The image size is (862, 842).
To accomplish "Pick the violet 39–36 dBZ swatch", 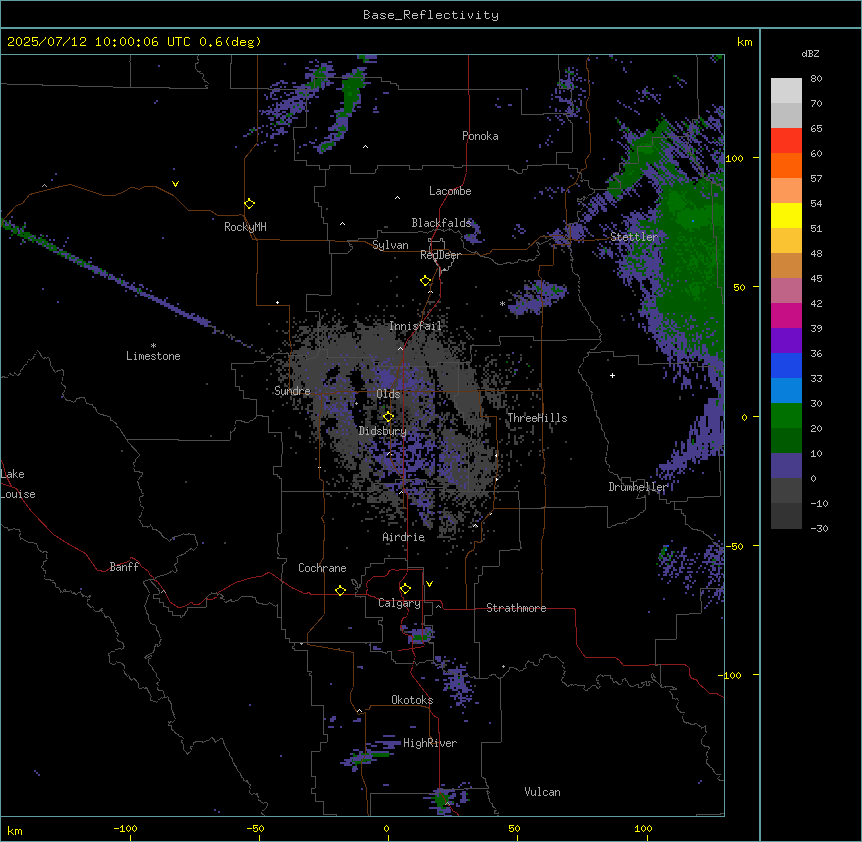I will pyautogui.click(x=786, y=341).
